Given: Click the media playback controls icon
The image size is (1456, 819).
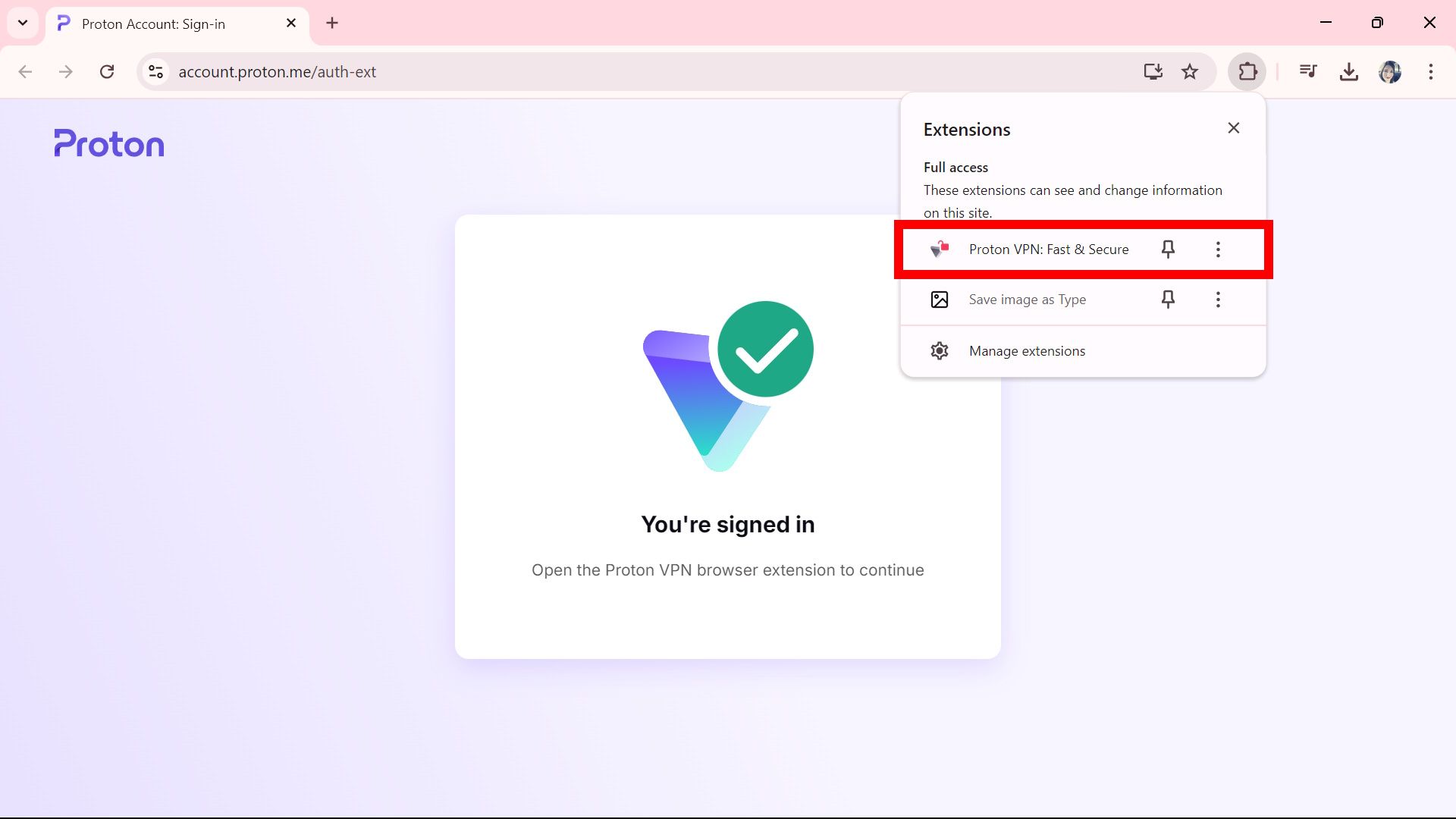Looking at the screenshot, I should pyautogui.click(x=1308, y=71).
